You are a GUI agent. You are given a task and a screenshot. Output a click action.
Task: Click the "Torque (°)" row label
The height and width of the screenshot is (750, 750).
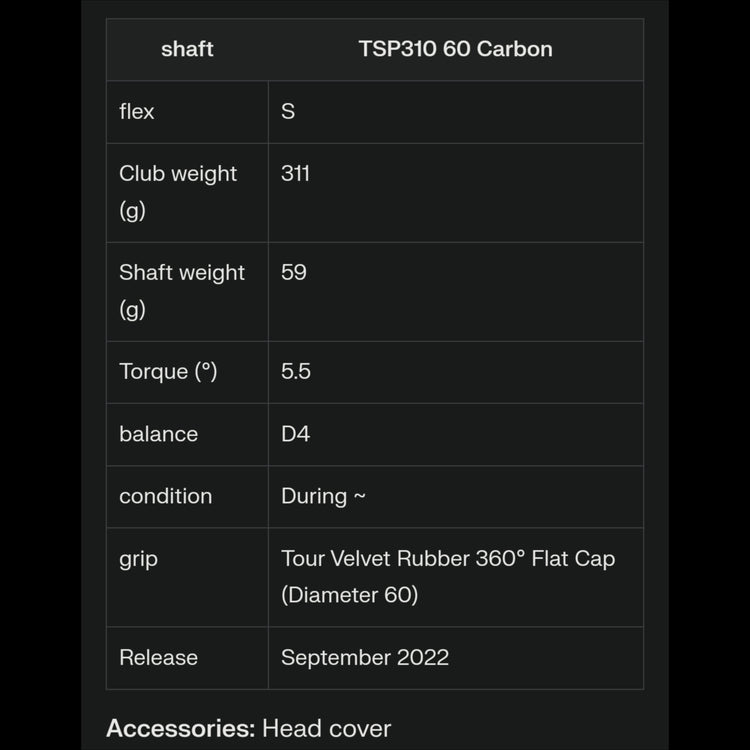[x=168, y=371]
